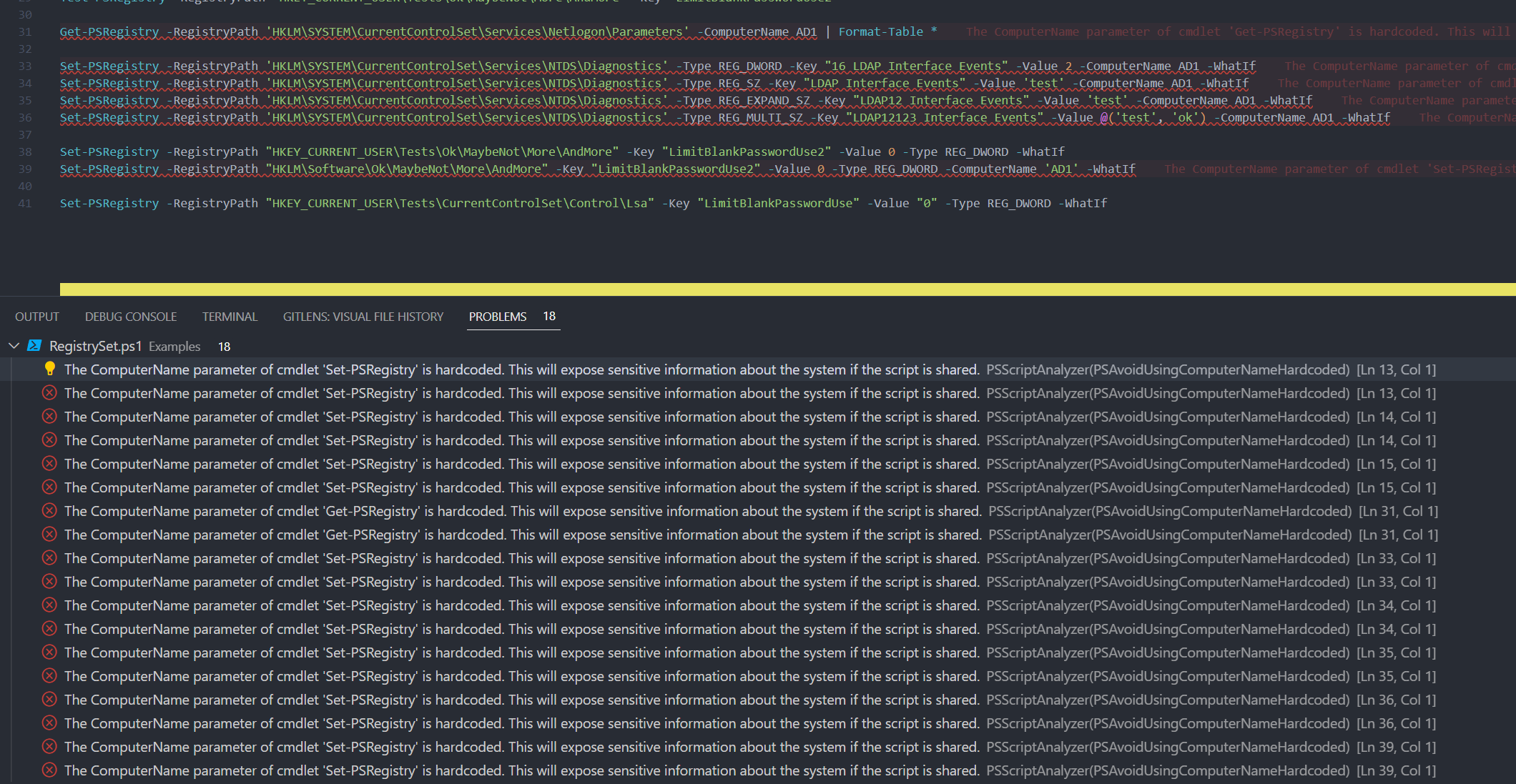This screenshot has height=784, width=1516.
Task: Click the lightbulb quick-fix icon on first problem
Action: coord(49,369)
